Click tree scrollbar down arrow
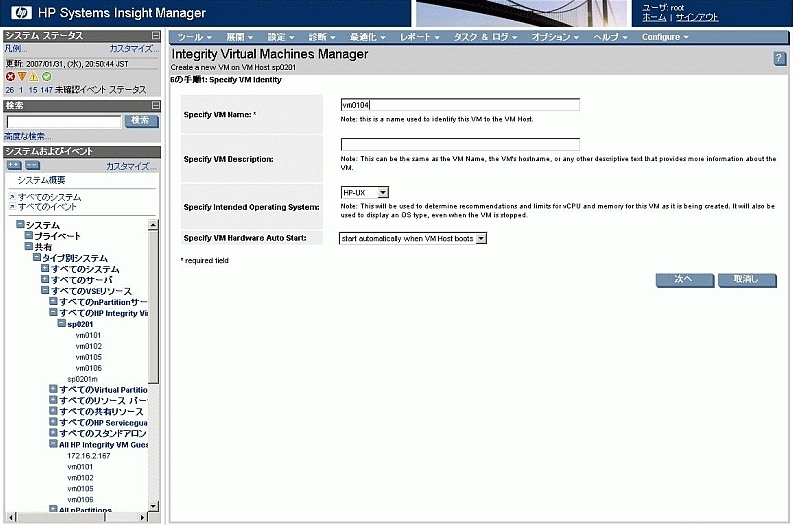This screenshot has height=525, width=793. [153, 506]
